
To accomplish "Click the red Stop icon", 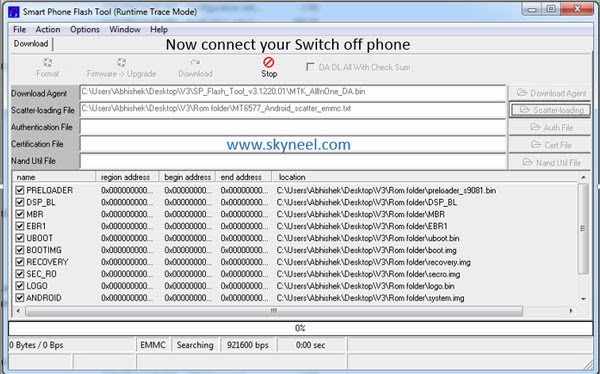I will tap(269, 62).
